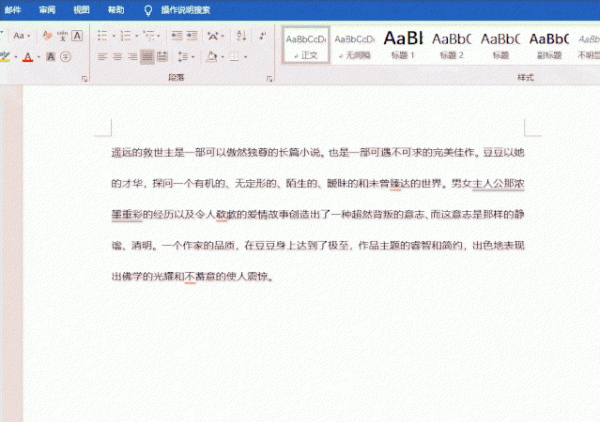600x422 pixels.
Task: Open 段落 paragraph dialog launcher
Action: click(x=269, y=79)
